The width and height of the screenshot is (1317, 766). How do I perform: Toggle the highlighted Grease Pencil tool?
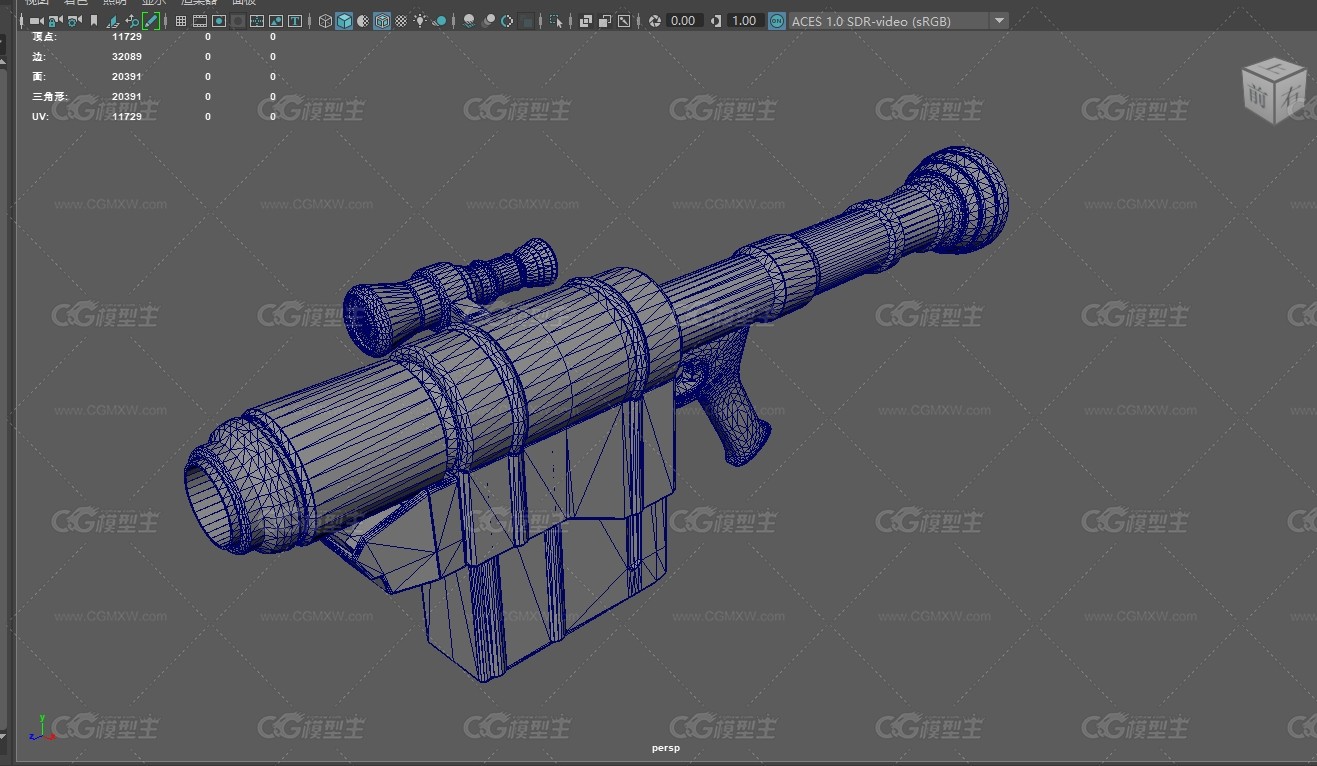coord(151,21)
